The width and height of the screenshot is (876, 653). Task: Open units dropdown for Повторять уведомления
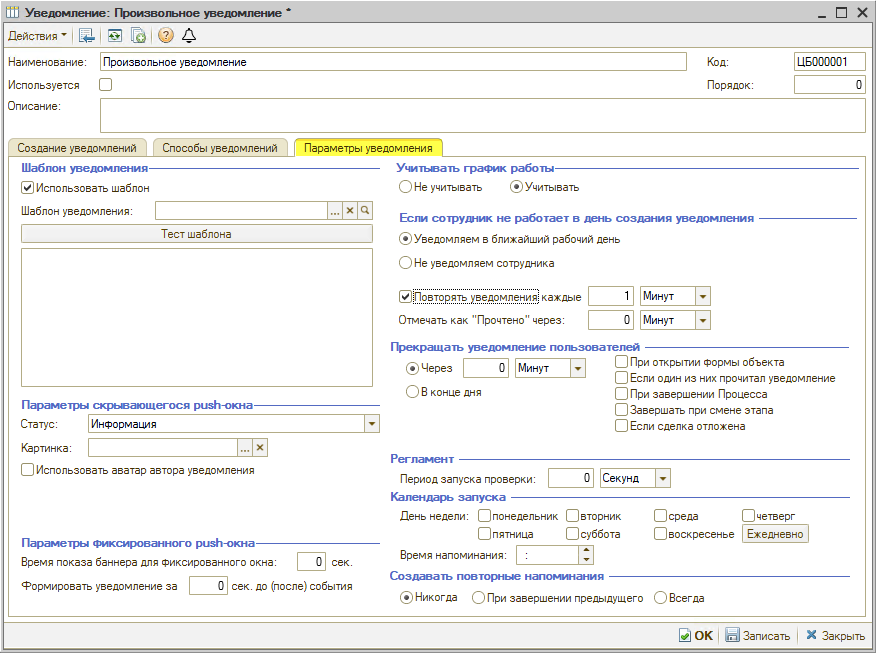point(702,296)
